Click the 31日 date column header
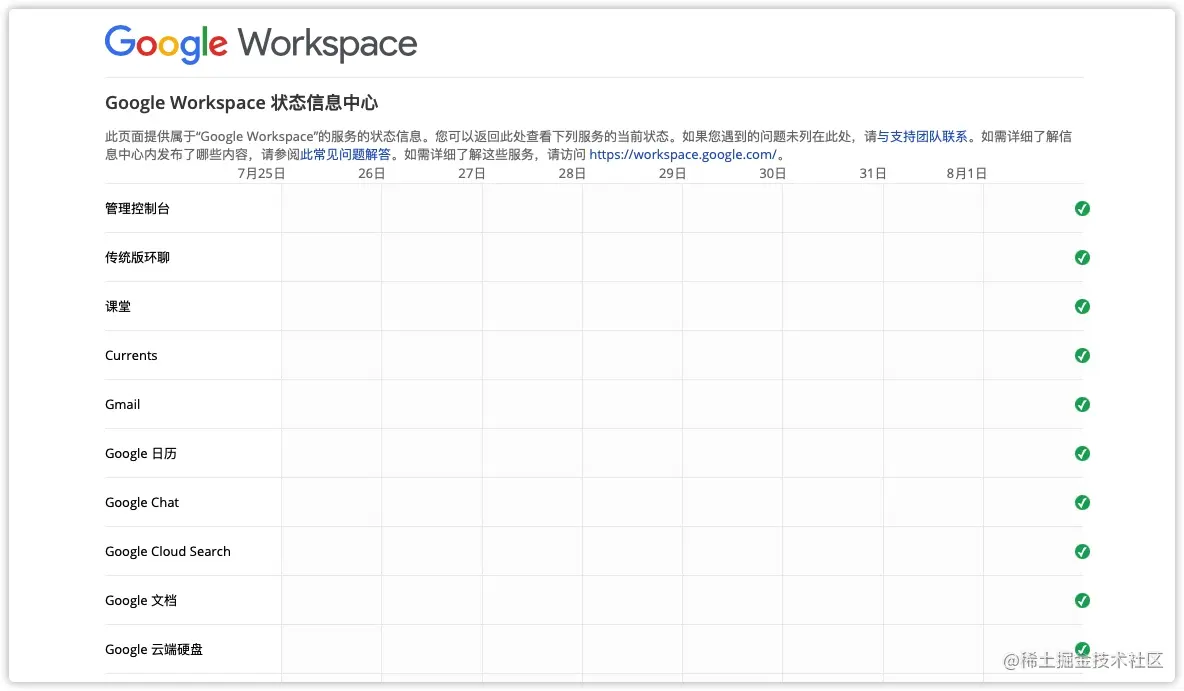 (873, 174)
